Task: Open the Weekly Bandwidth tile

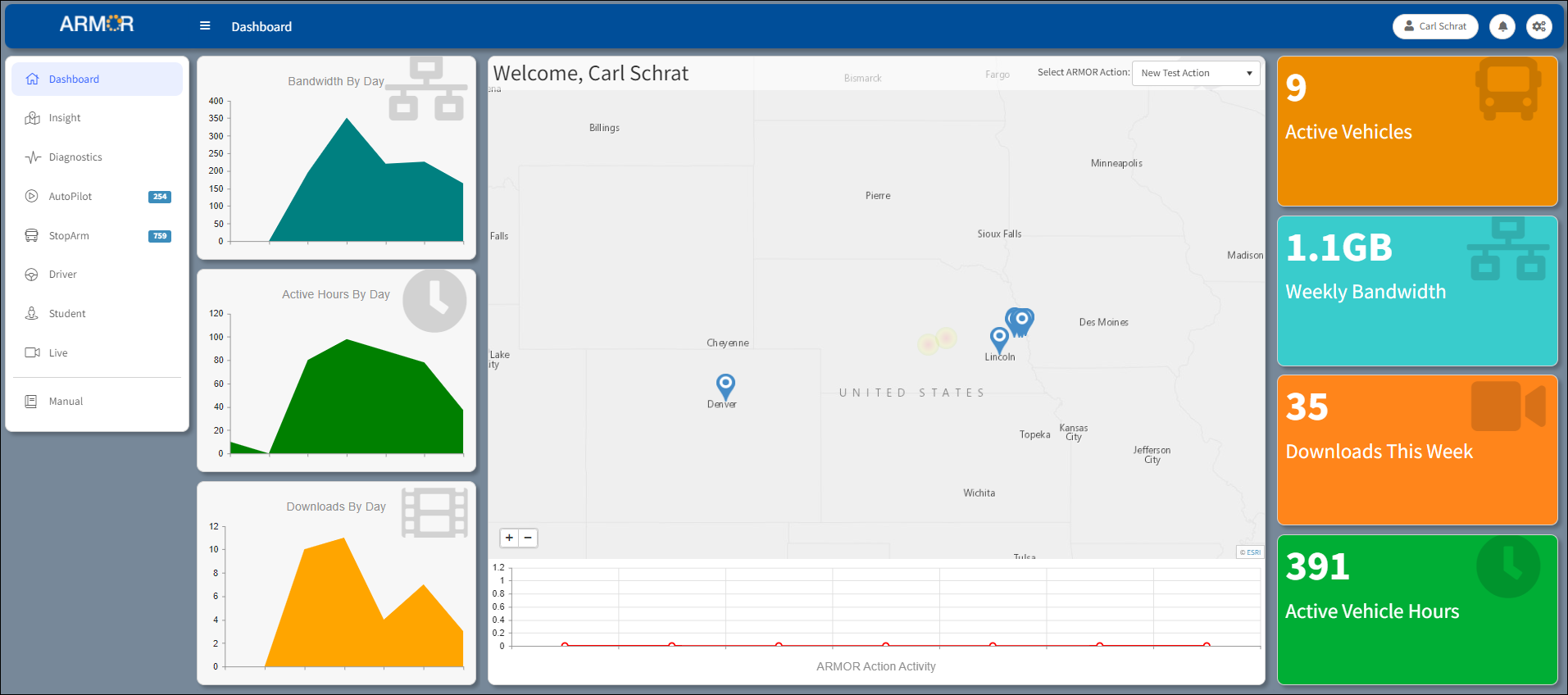Action: pyautogui.click(x=1417, y=291)
